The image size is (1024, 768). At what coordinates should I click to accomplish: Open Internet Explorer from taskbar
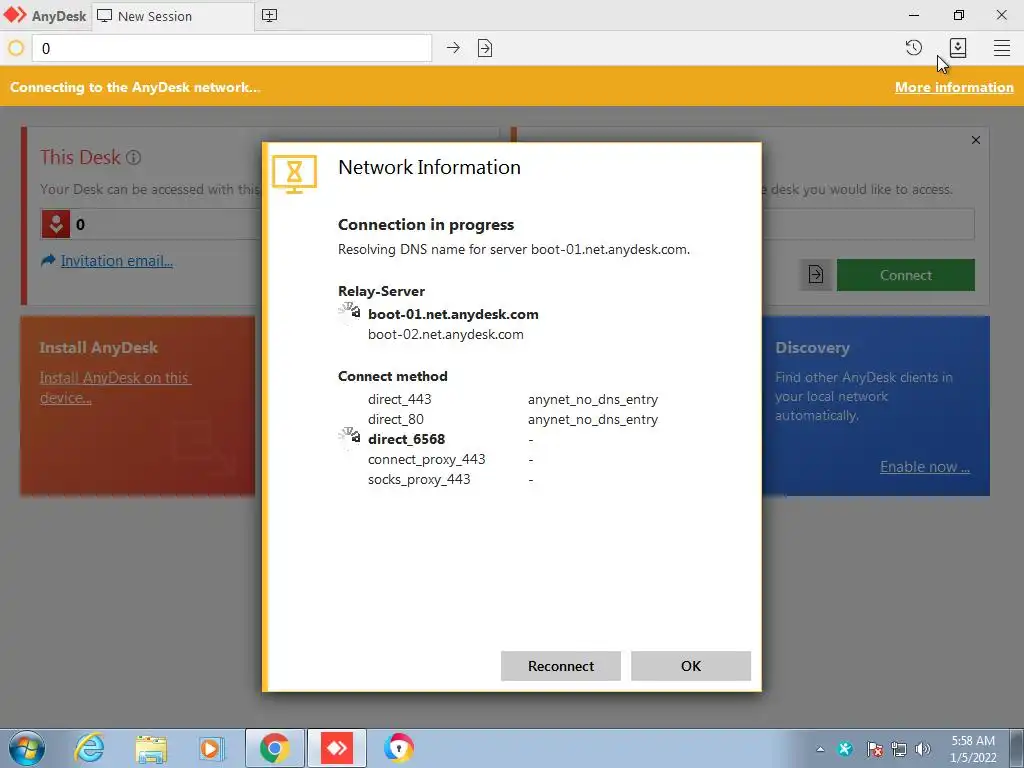(x=89, y=748)
